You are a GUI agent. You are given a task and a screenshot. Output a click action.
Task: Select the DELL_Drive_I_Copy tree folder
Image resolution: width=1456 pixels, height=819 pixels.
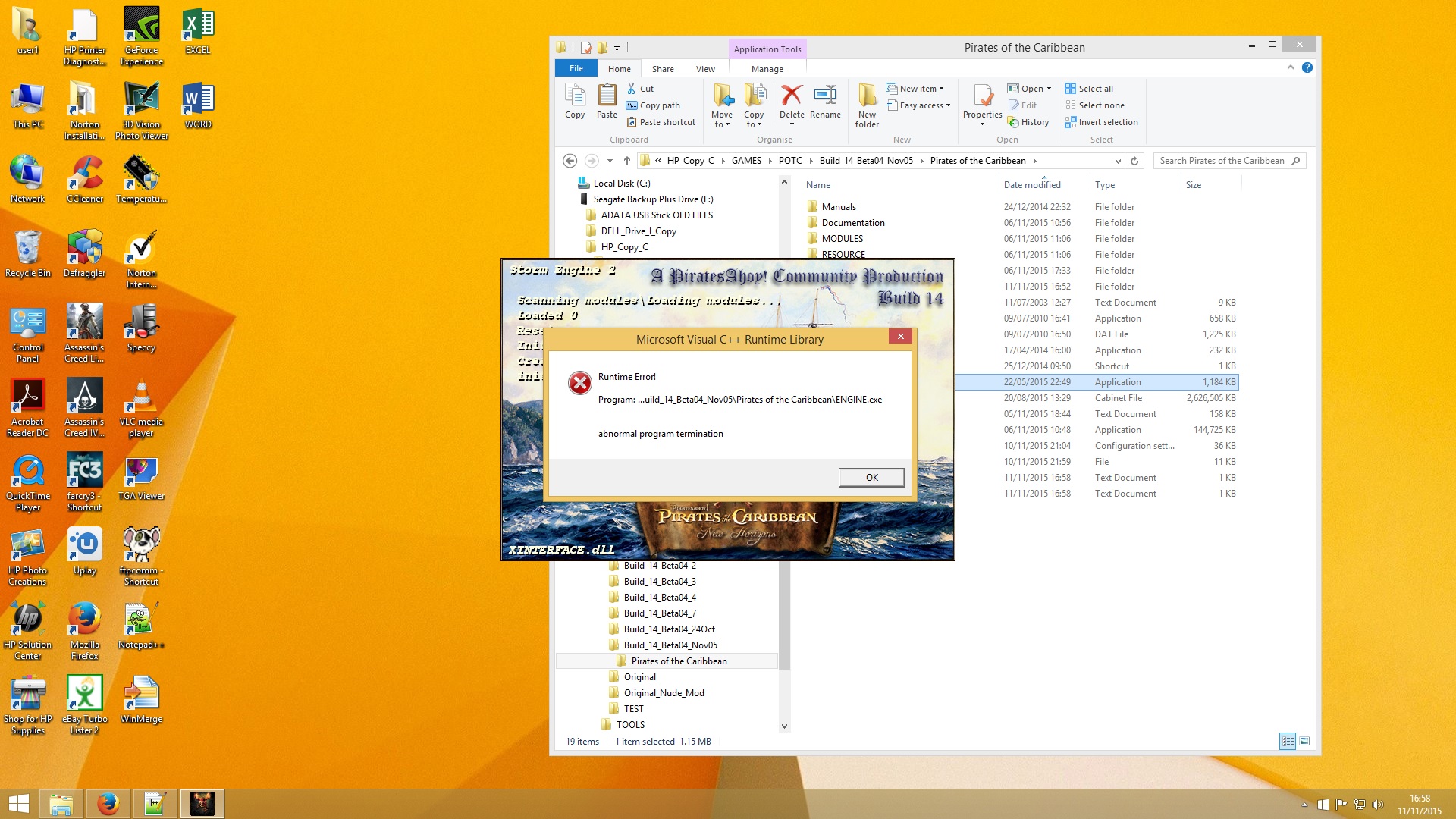[639, 231]
